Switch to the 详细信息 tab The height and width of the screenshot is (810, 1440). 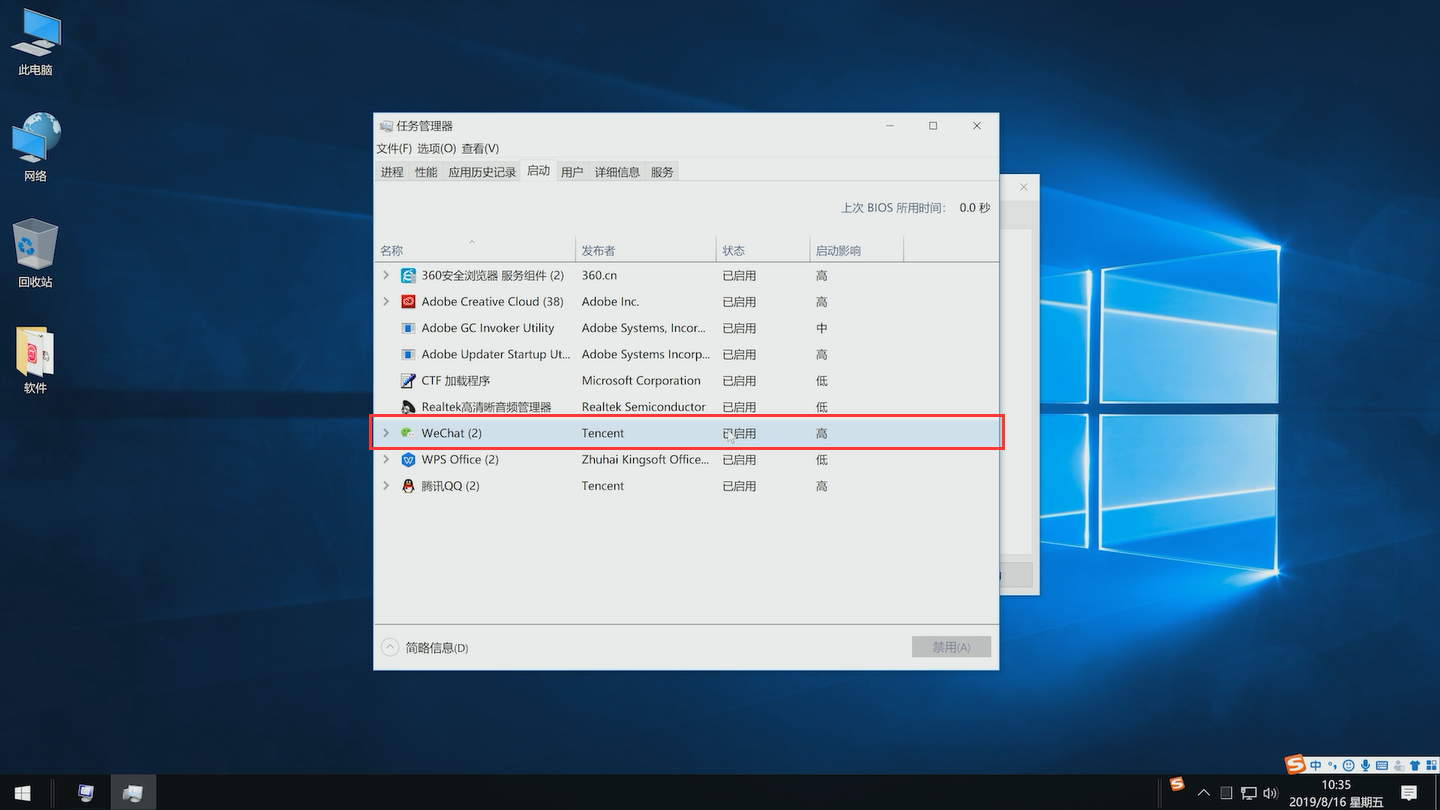(x=617, y=172)
